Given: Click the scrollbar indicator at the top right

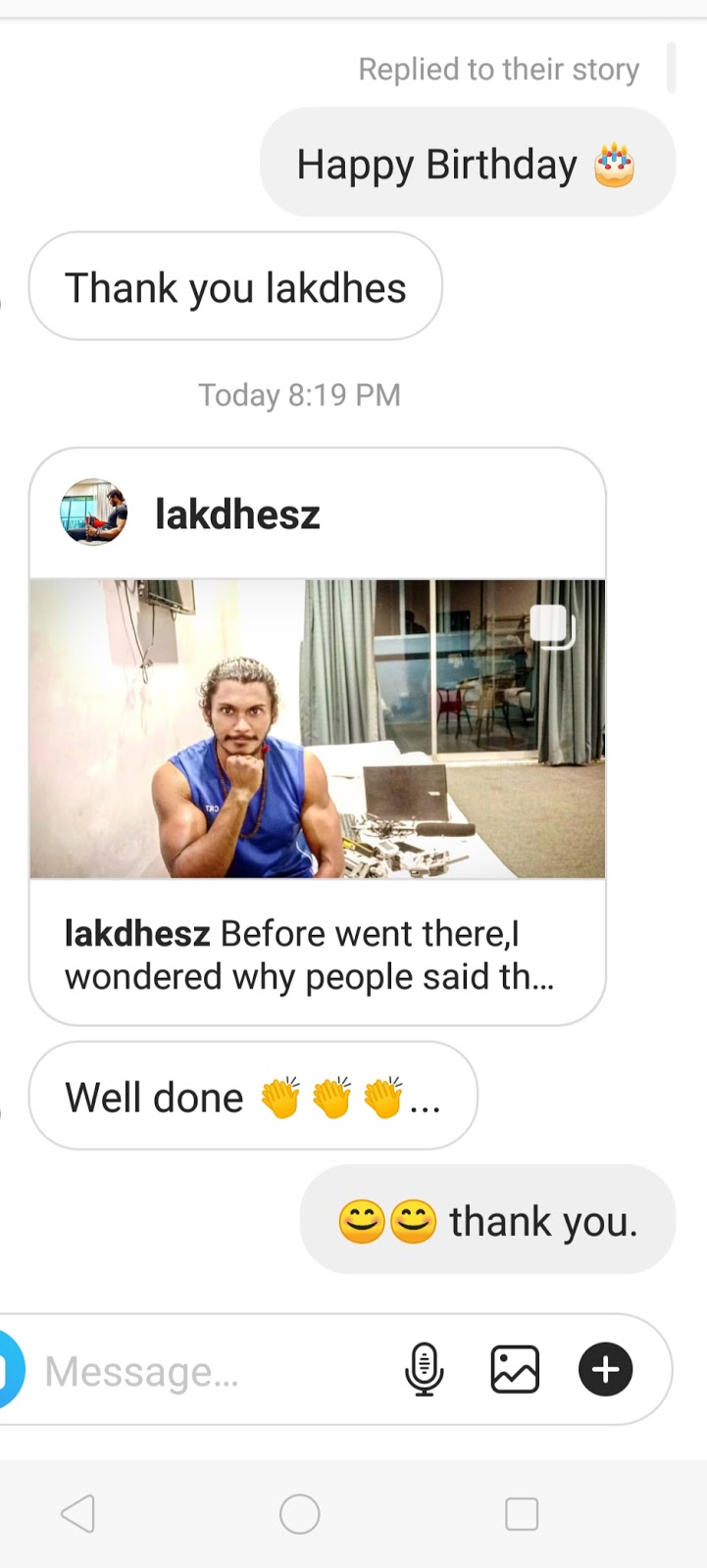Looking at the screenshot, I should (x=671, y=67).
